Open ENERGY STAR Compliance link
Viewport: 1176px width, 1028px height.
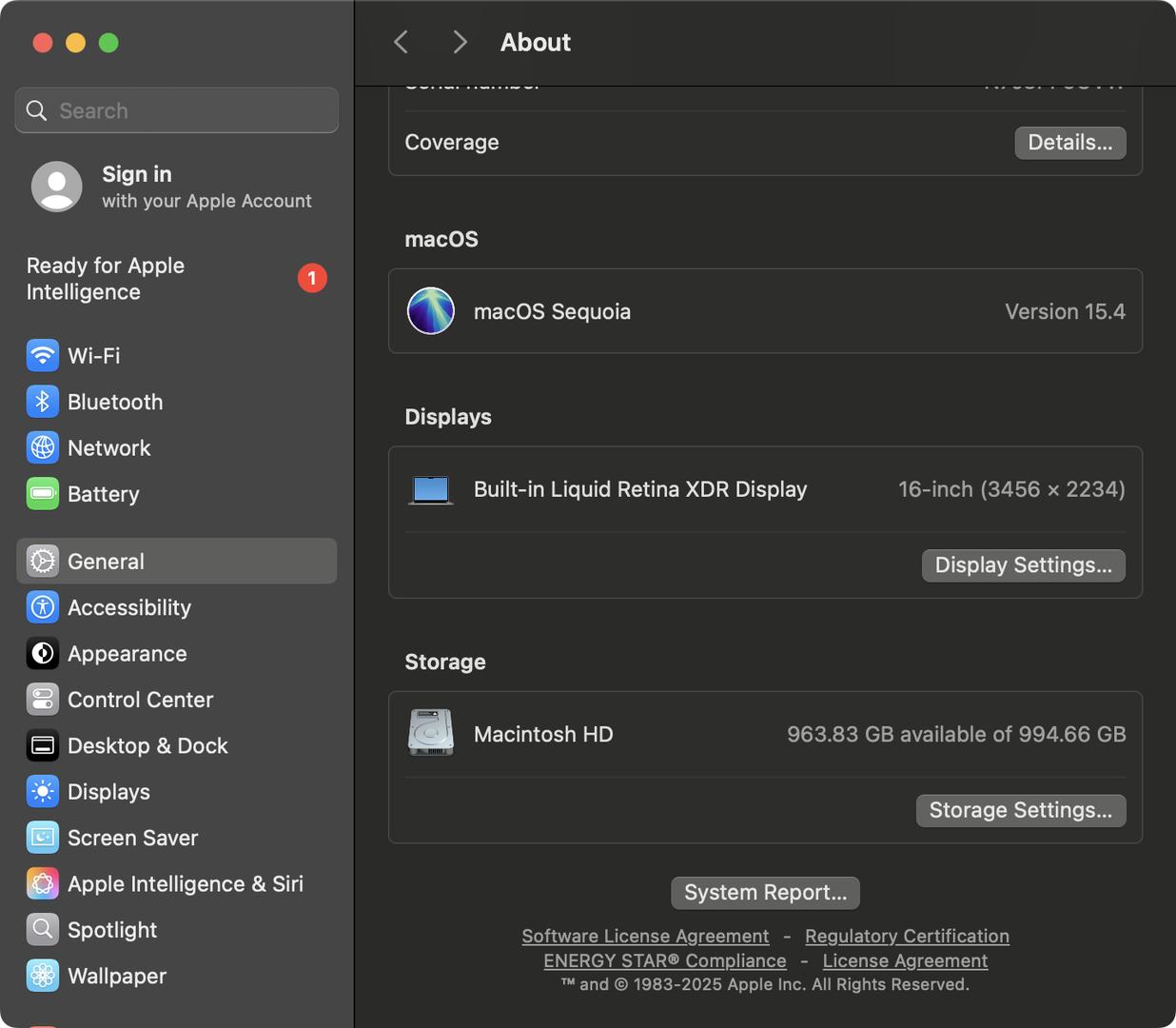coord(665,961)
